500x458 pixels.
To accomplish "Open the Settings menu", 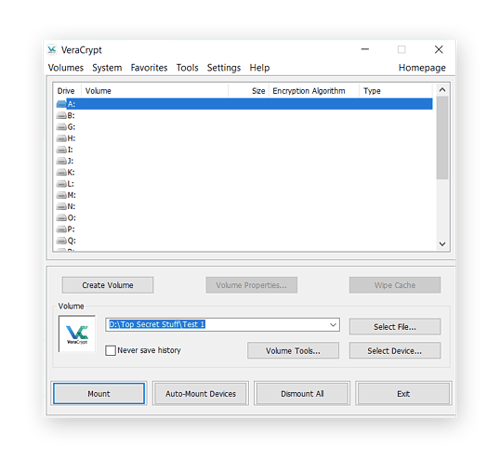I will pos(224,68).
